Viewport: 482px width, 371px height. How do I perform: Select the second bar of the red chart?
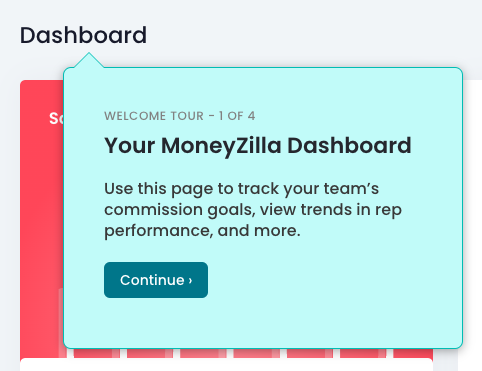tap(97, 353)
